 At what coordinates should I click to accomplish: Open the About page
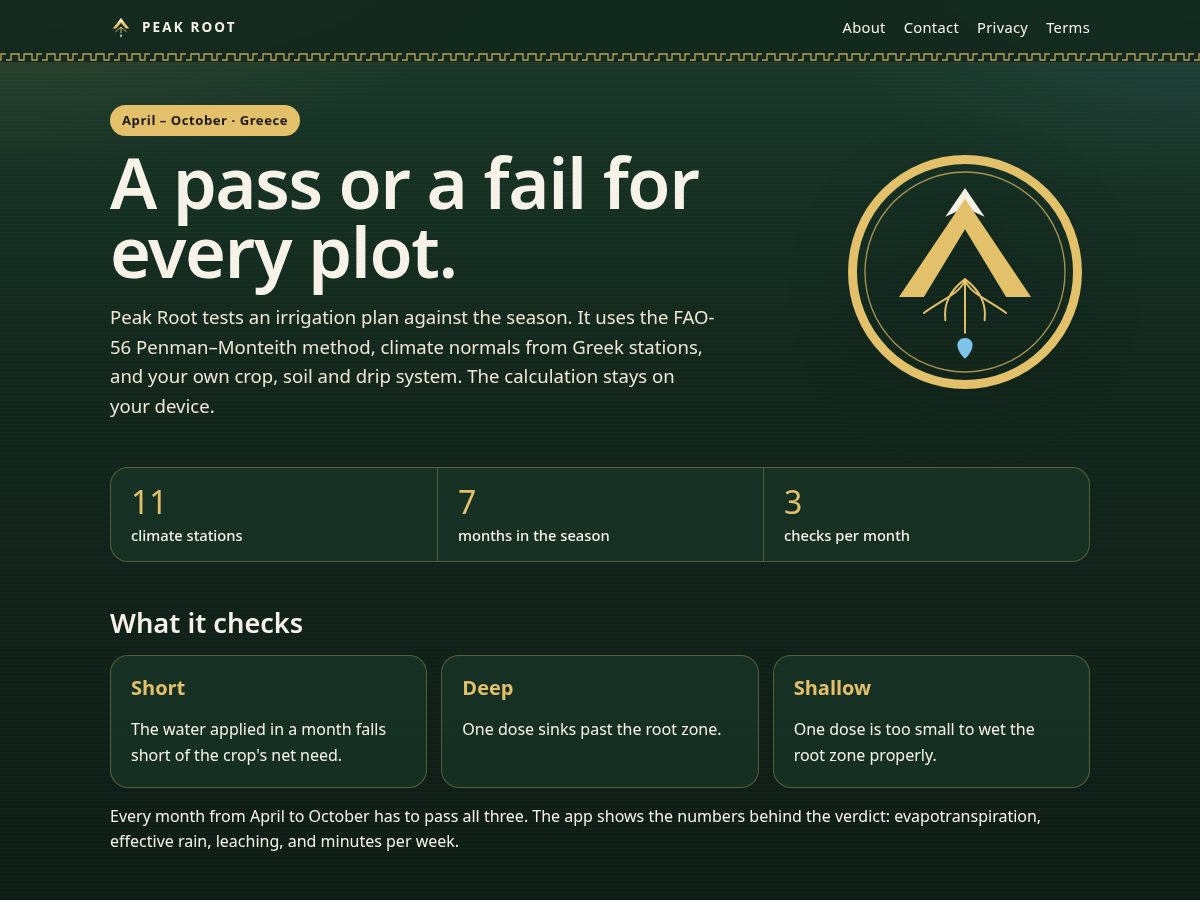(863, 28)
